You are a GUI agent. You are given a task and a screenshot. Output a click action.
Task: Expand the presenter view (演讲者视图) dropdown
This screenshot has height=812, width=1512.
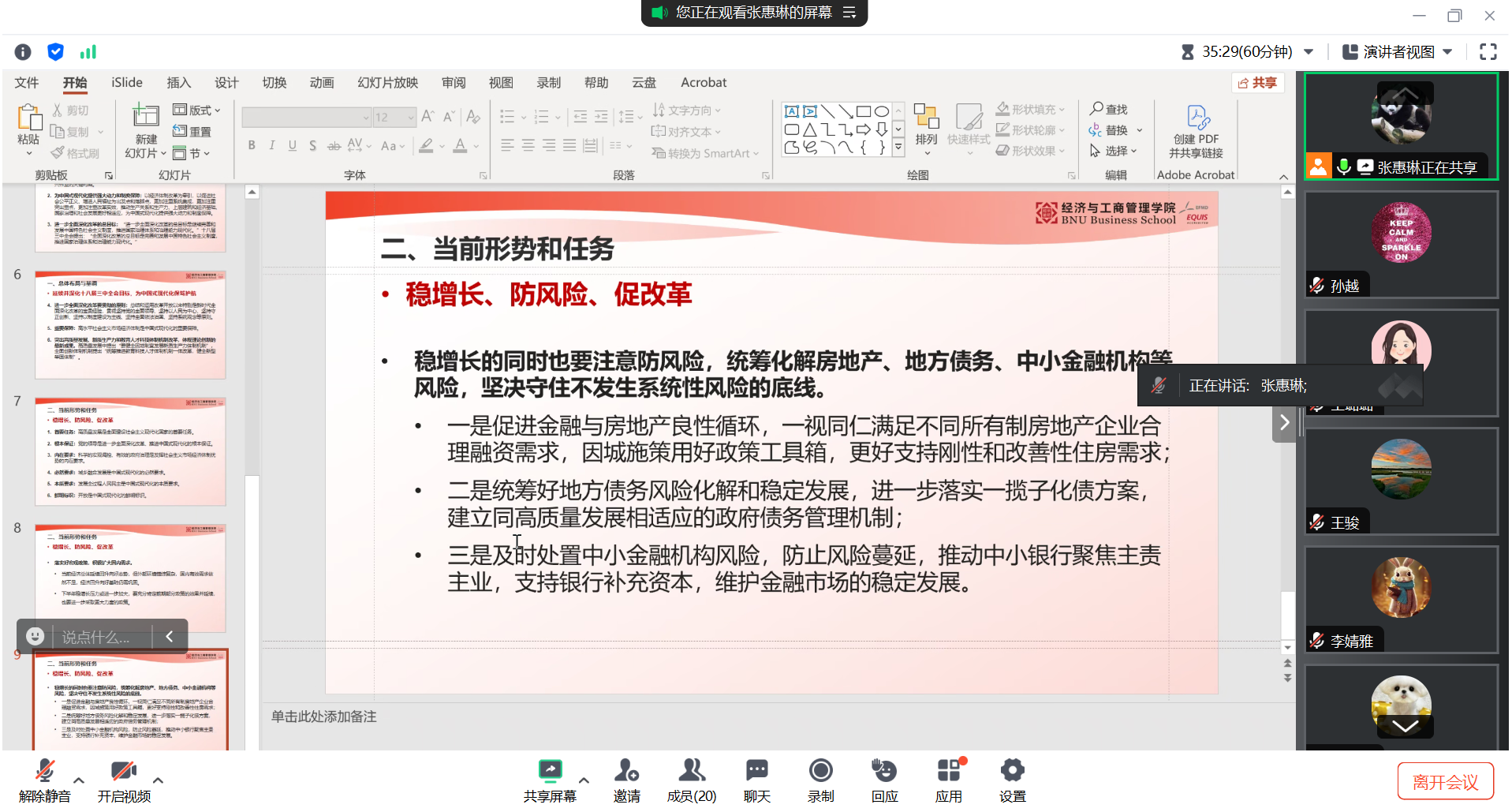tap(1448, 51)
